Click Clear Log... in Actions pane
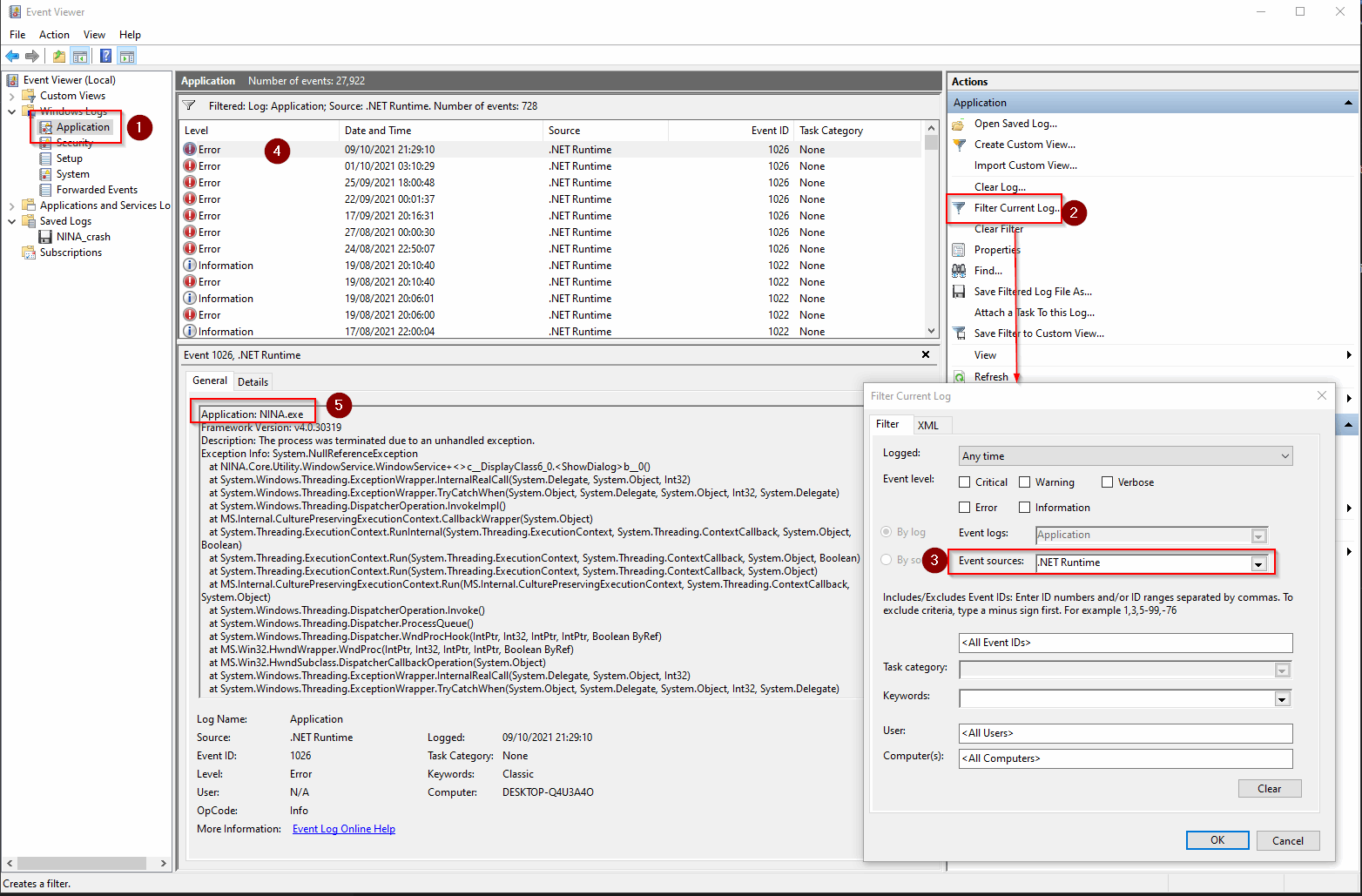This screenshot has height=896, width=1362. point(1000,187)
